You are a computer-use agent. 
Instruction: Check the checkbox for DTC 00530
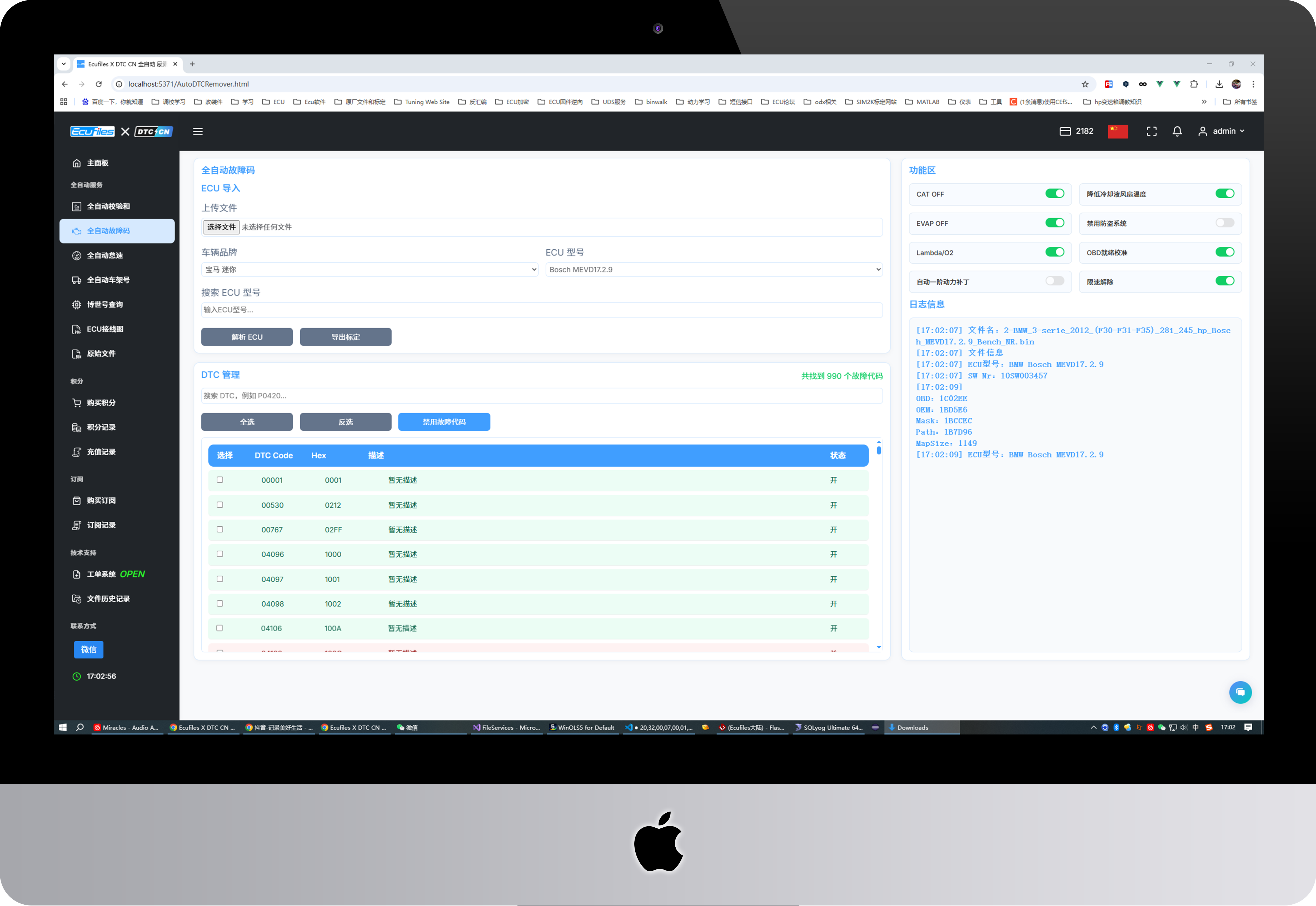pos(220,505)
